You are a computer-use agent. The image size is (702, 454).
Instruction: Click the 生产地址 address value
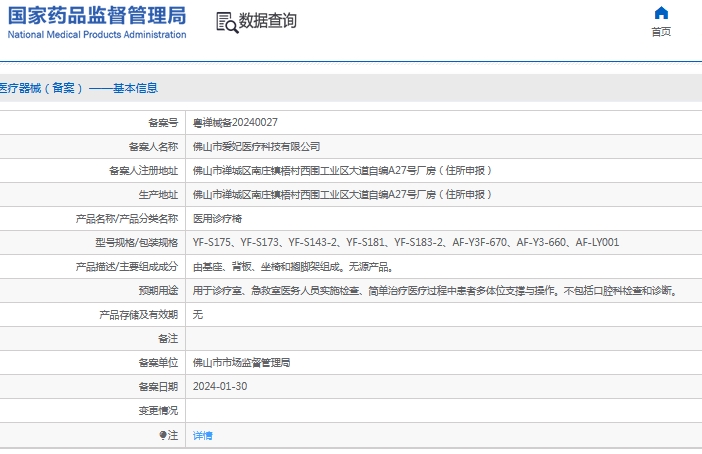click(x=342, y=195)
